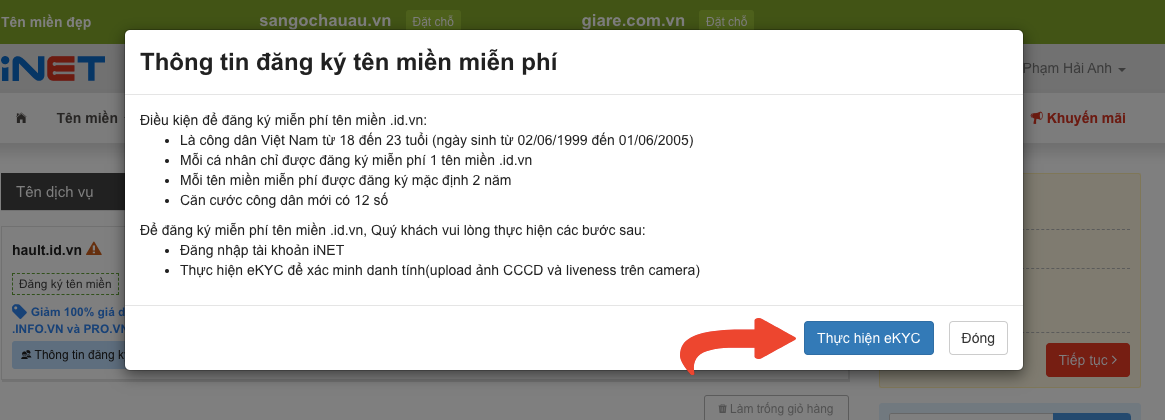Click Làm trống giỏ hàng button

776,408
